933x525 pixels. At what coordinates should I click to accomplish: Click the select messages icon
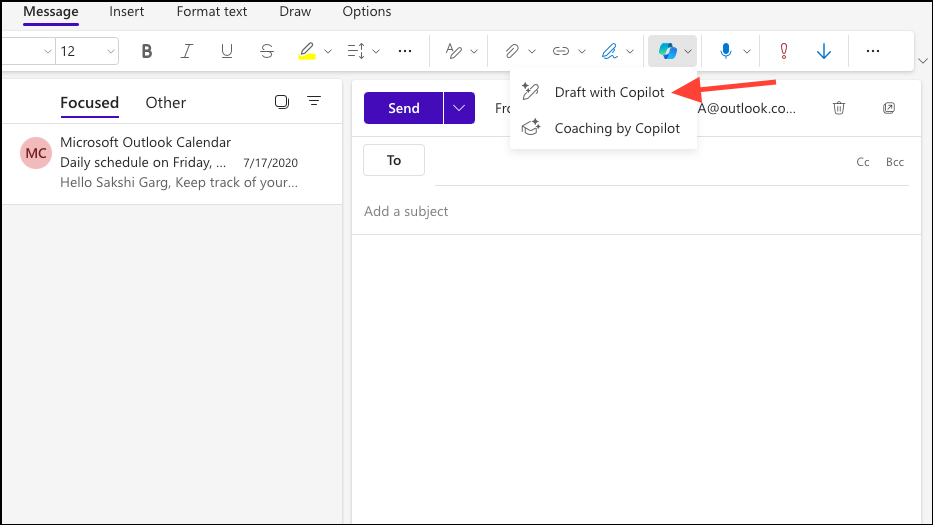pos(281,102)
